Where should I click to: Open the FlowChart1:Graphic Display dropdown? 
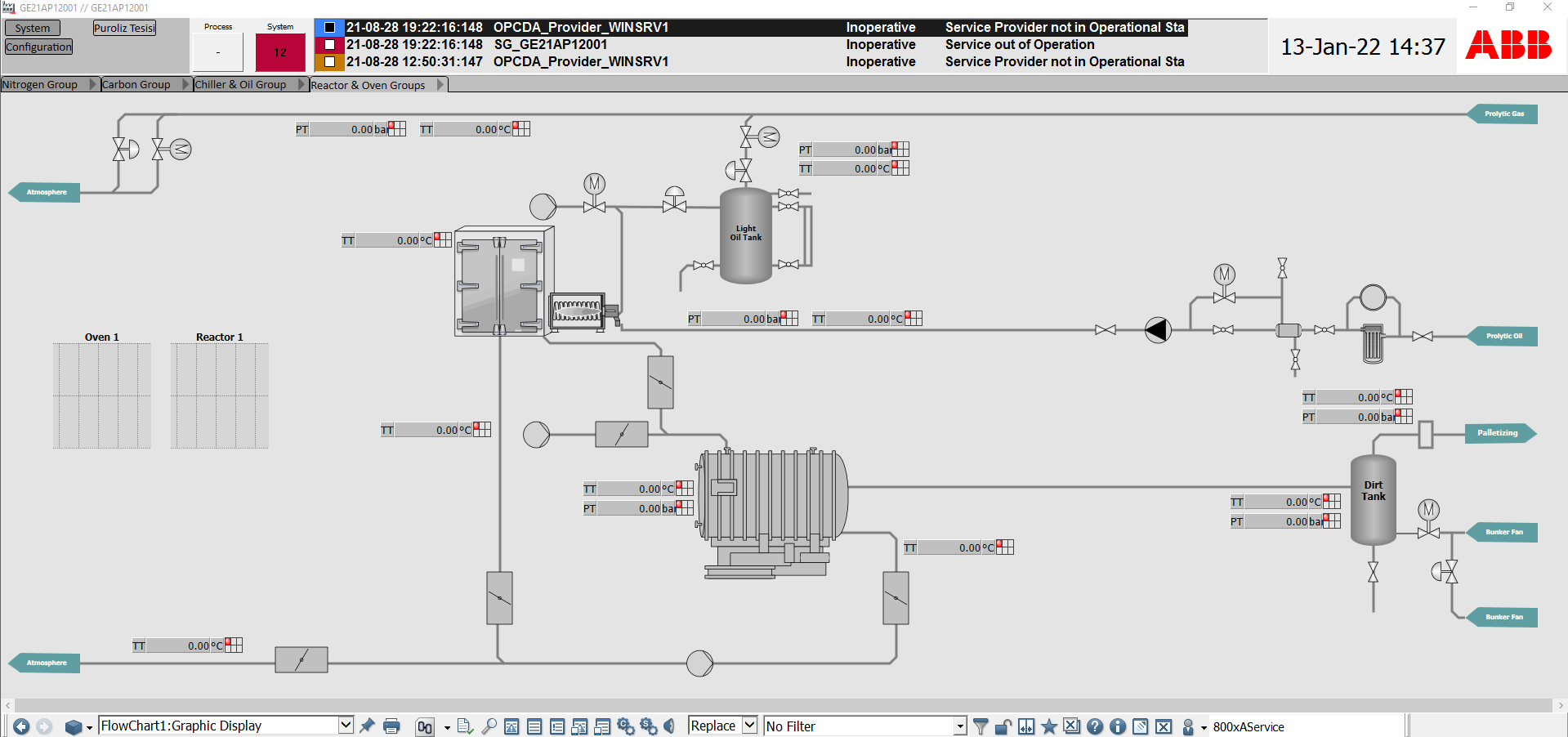(346, 726)
